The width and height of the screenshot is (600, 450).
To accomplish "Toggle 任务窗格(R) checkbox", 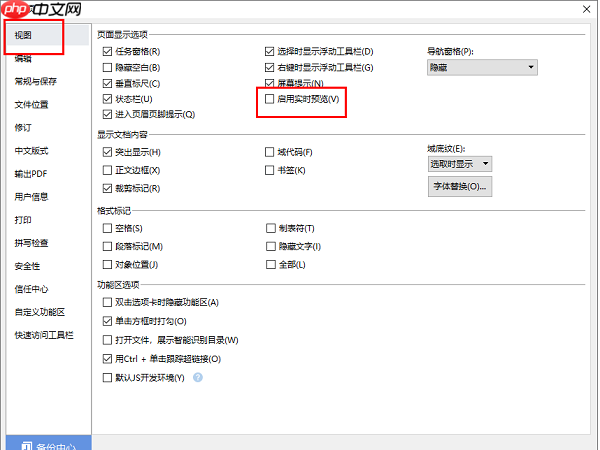I will point(107,51).
